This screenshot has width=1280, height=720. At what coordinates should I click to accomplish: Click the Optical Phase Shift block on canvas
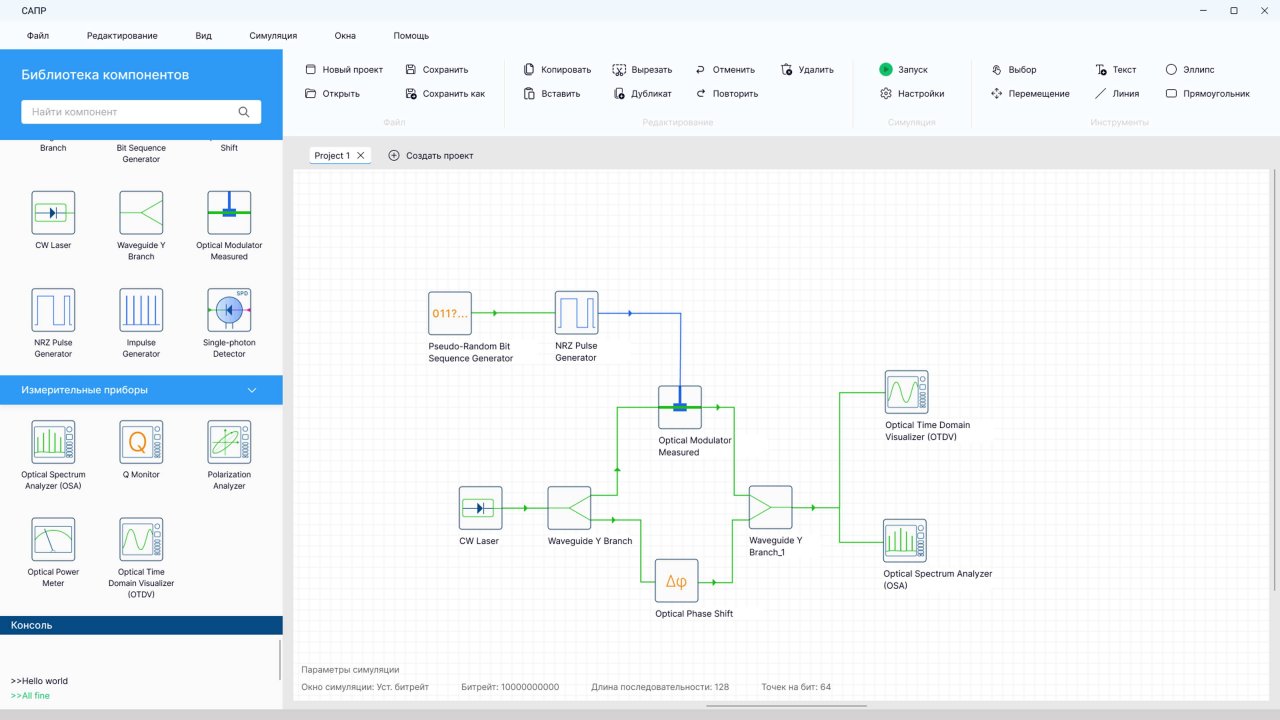tap(677, 581)
